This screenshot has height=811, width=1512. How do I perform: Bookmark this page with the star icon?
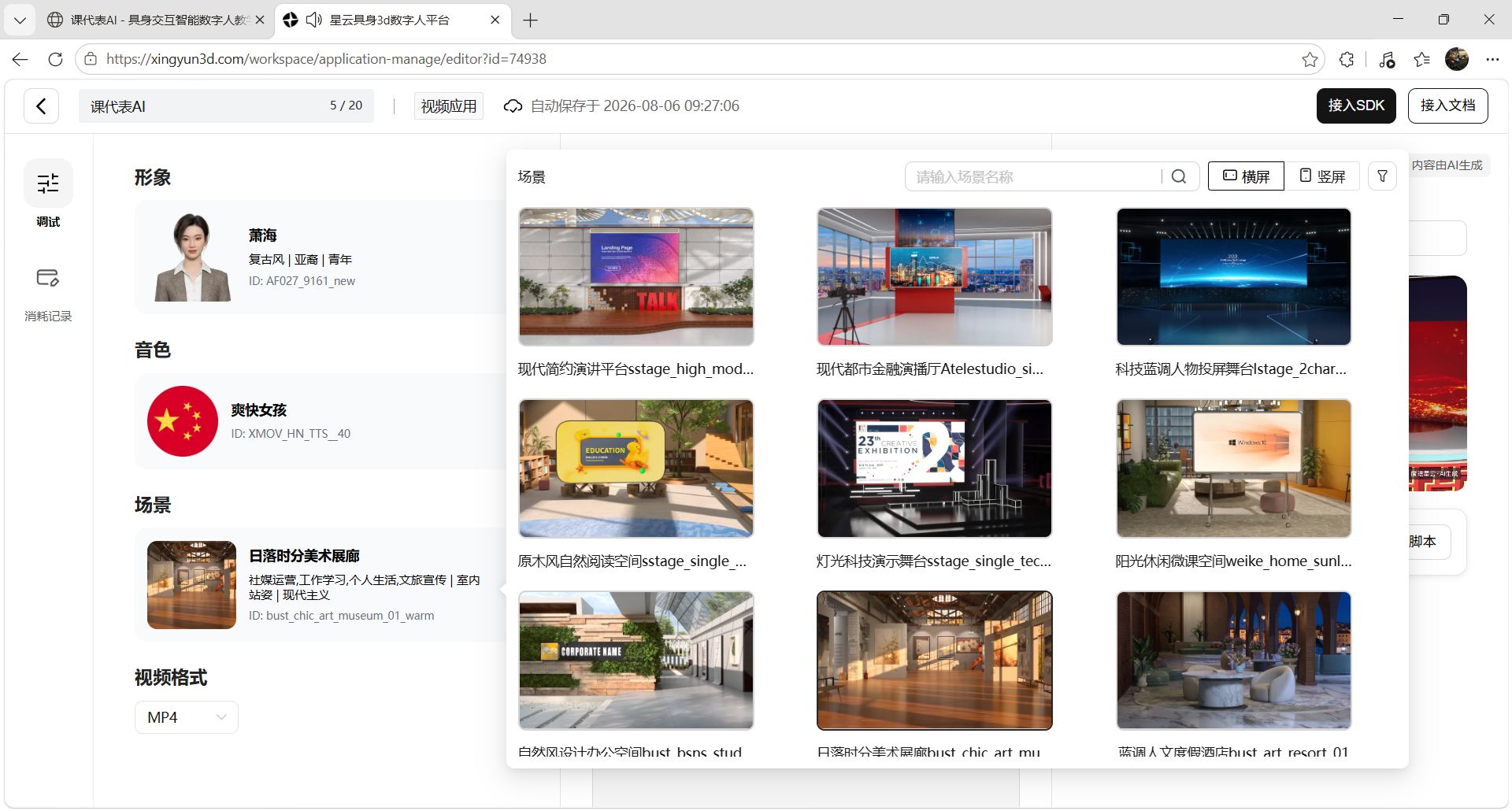pyautogui.click(x=1310, y=59)
